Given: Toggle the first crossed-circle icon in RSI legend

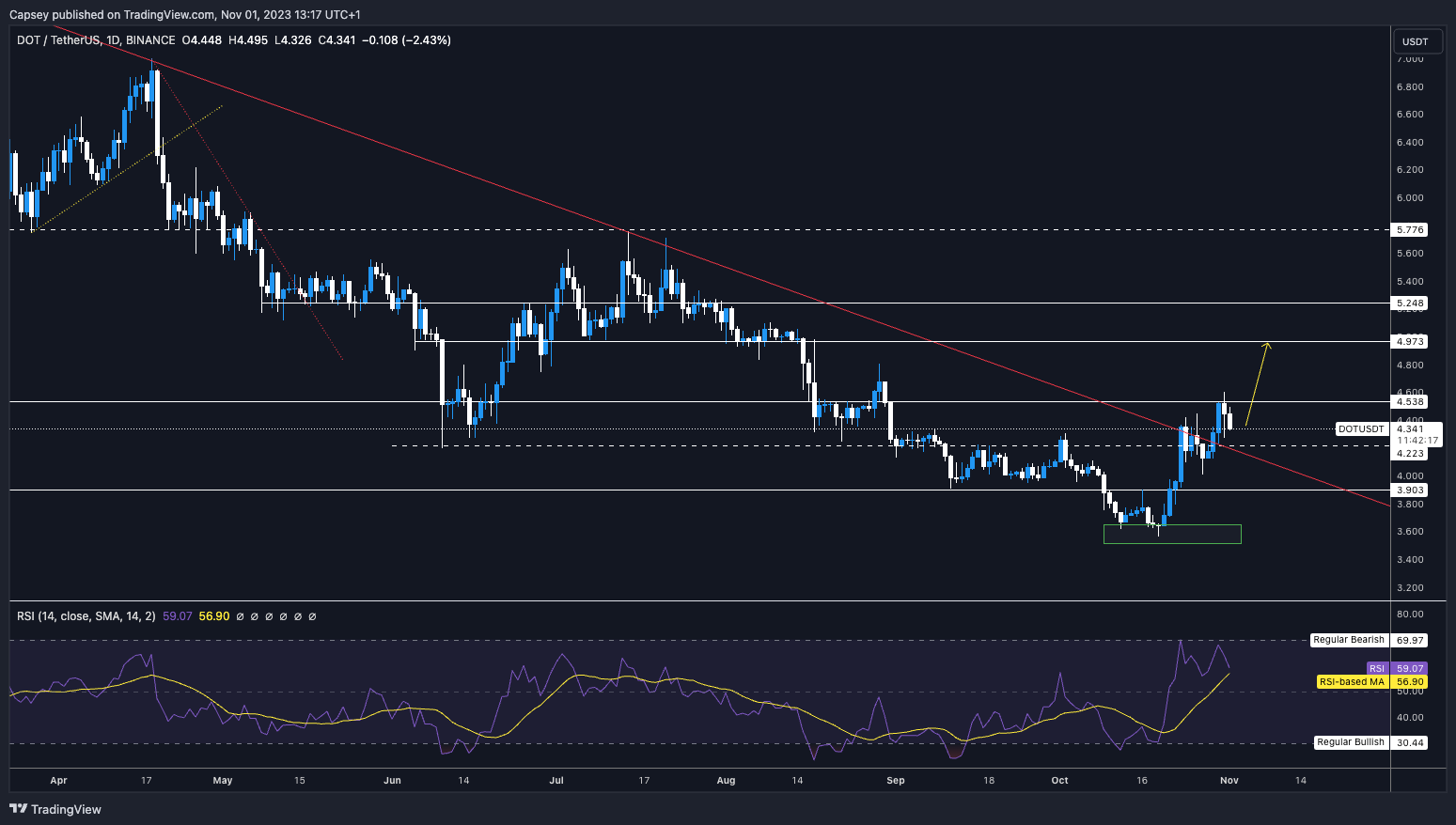Looking at the screenshot, I should pos(241,616).
